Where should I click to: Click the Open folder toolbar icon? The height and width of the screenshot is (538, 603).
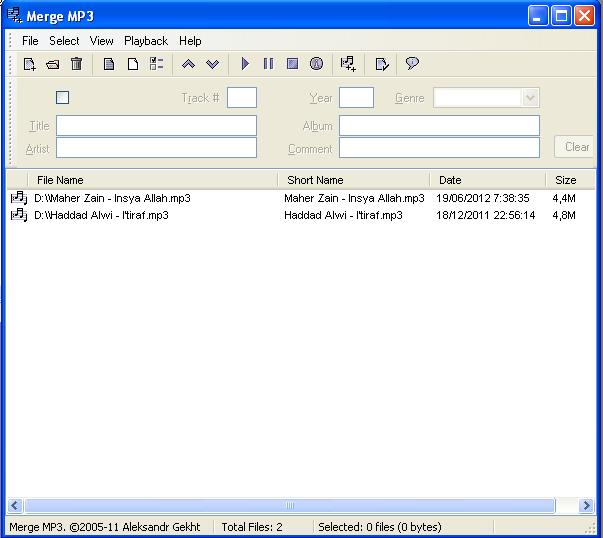[53, 64]
